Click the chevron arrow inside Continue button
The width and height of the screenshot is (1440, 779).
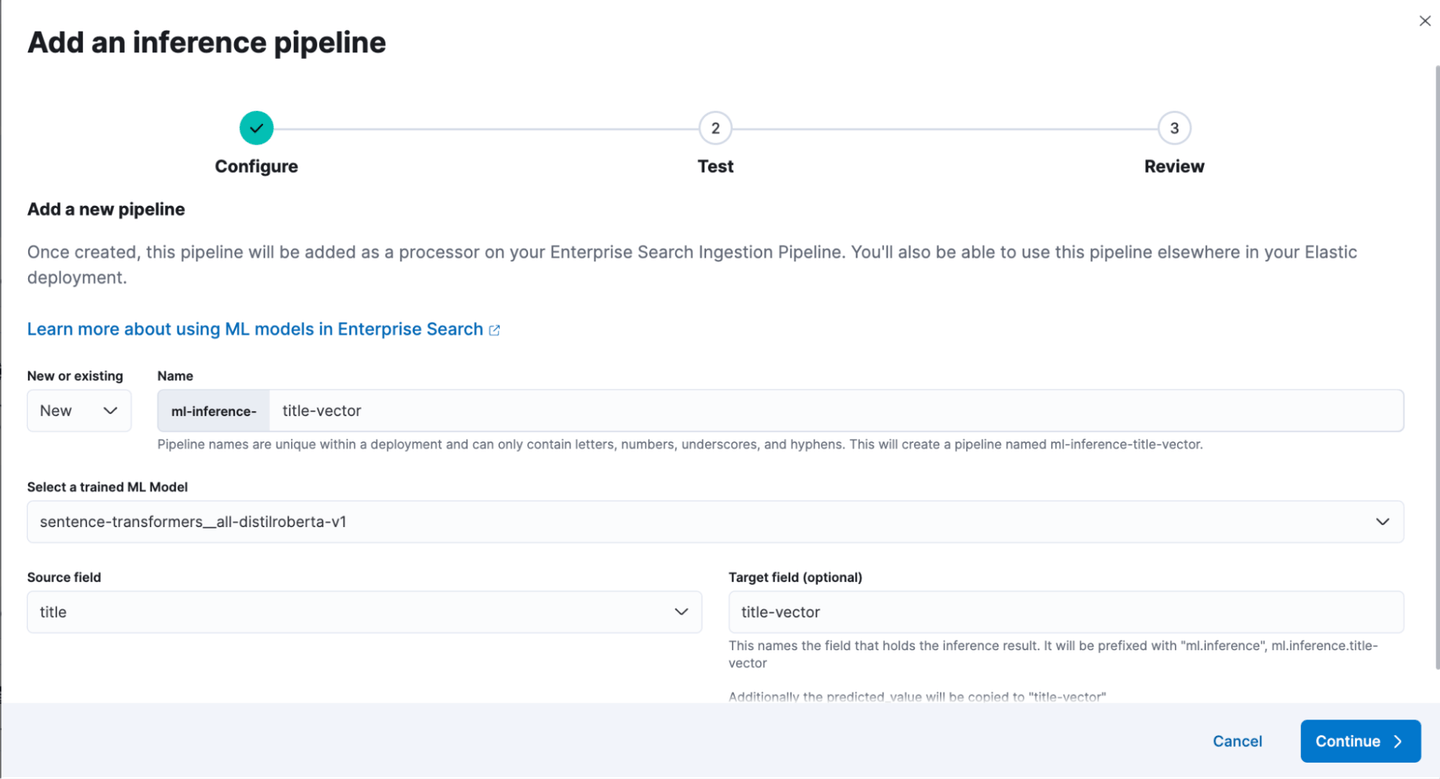pyautogui.click(x=1396, y=741)
